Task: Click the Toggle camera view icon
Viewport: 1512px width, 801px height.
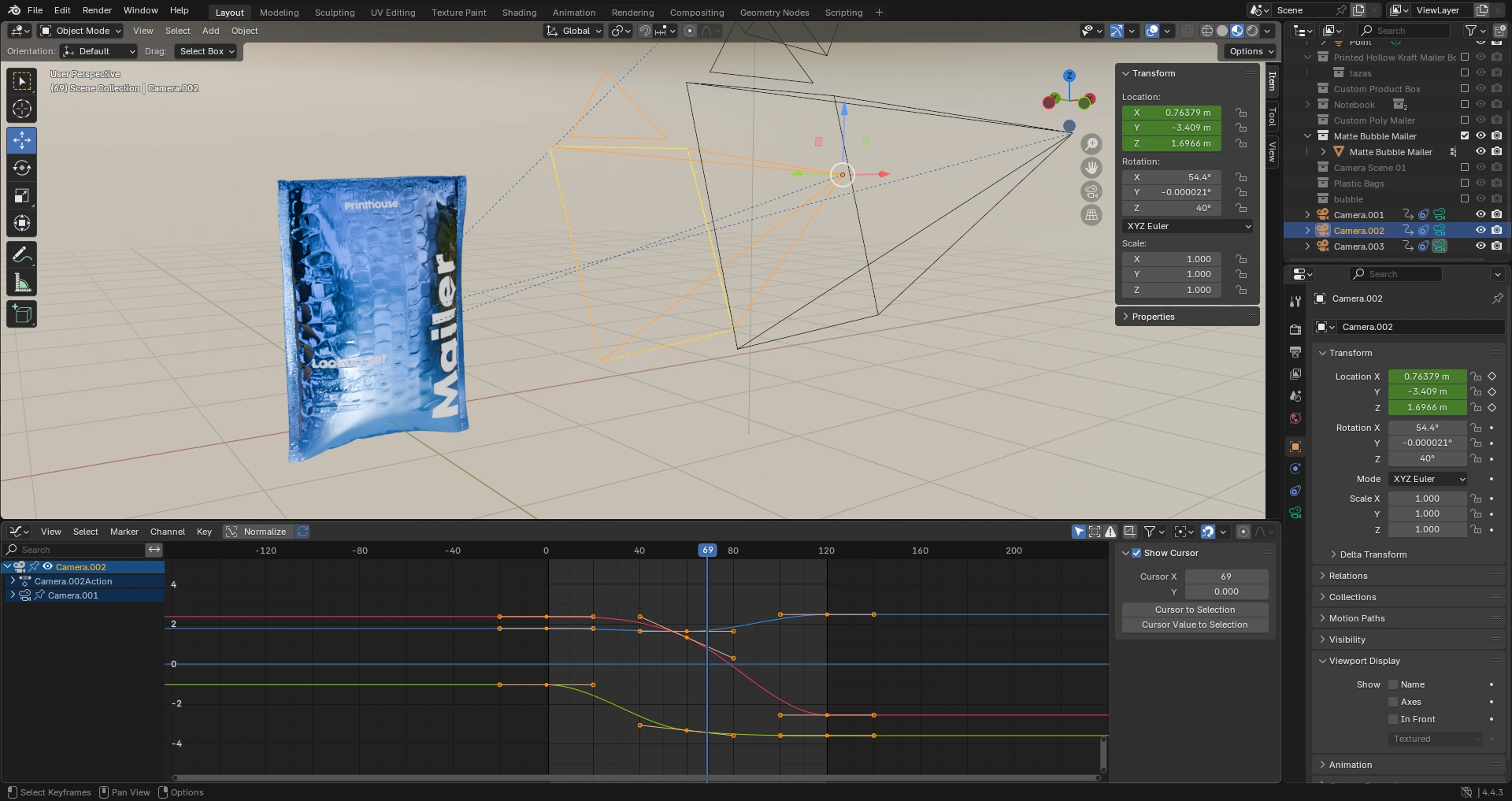Action: click(1091, 191)
